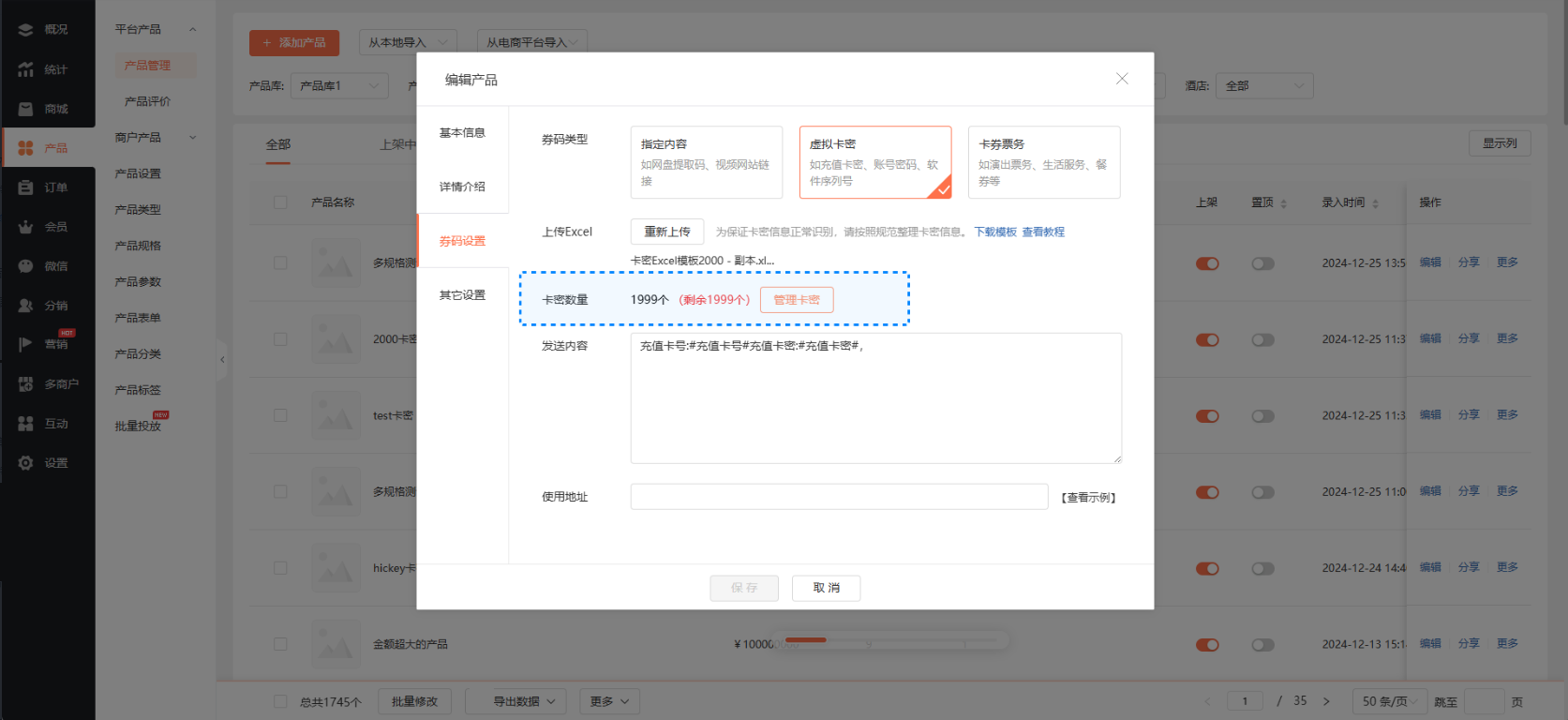The image size is (1568, 720).
Task: Switch to the 其它设置 tab
Action: pos(462,295)
